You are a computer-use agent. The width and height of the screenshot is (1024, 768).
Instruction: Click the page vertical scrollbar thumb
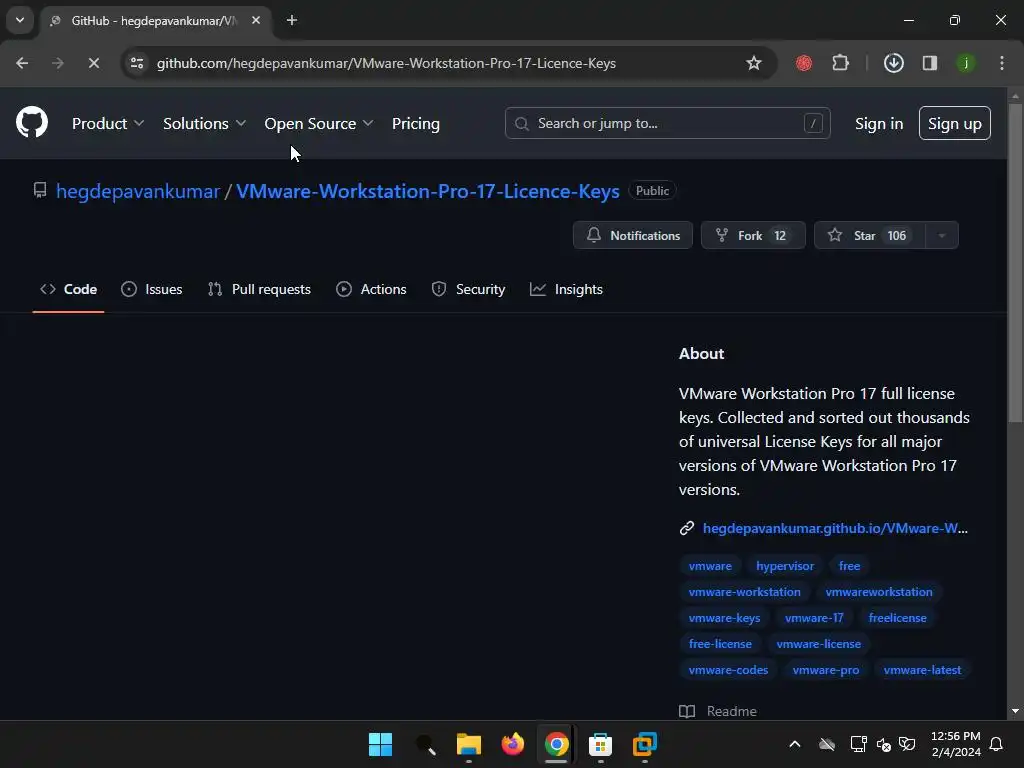pos(1015,261)
